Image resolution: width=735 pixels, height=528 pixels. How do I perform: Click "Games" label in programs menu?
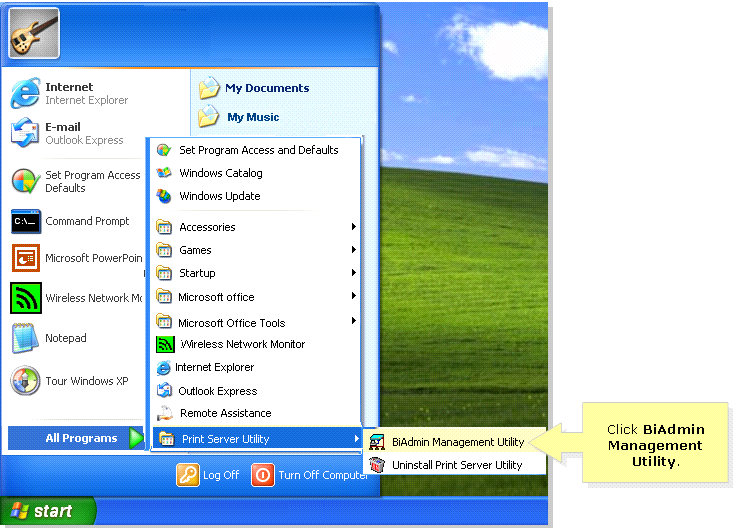pos(195,250)
